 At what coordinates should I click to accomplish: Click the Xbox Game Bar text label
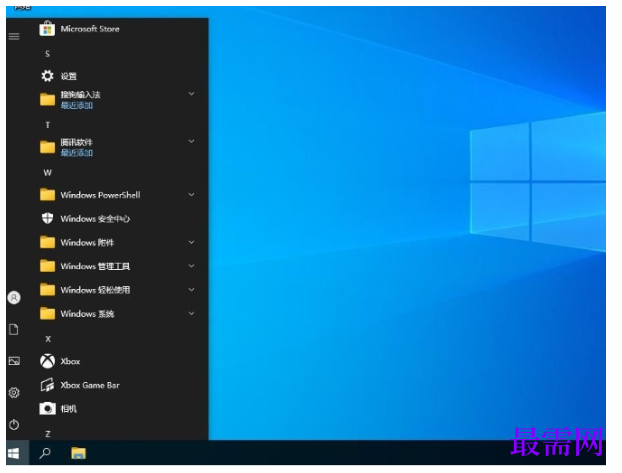[90, 385]
